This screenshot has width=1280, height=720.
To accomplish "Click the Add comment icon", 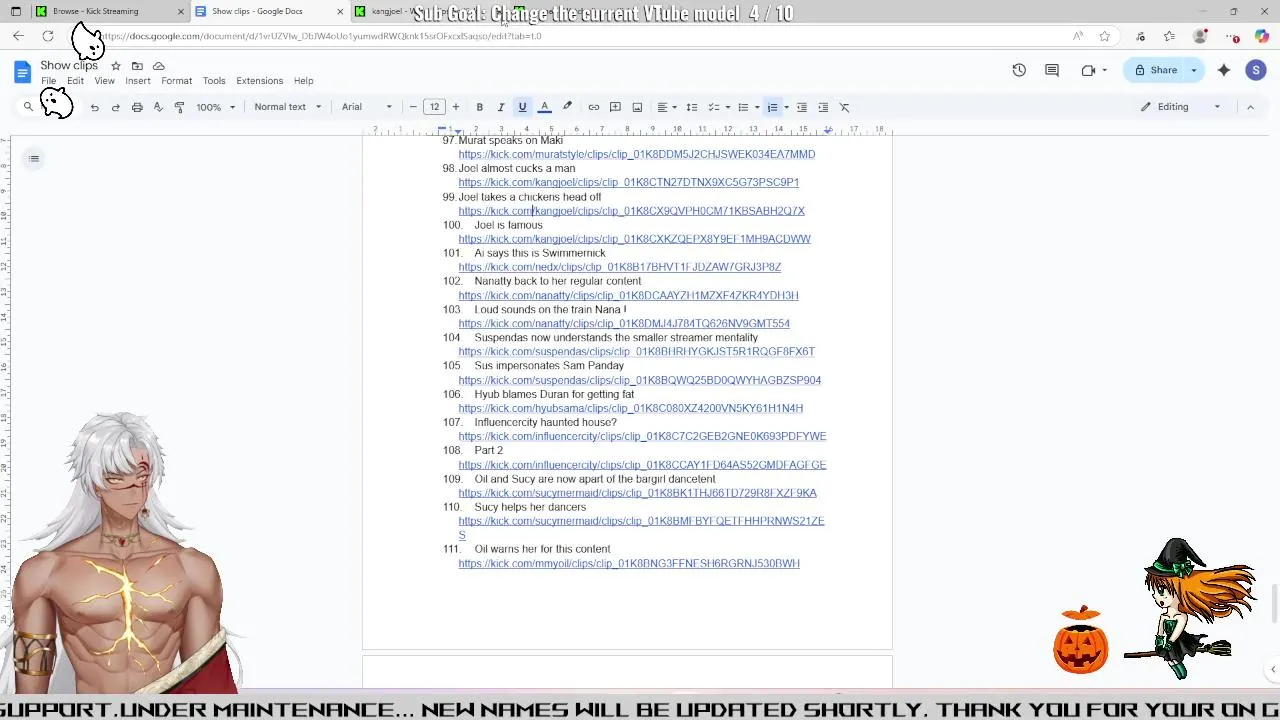I will [615, 107].
